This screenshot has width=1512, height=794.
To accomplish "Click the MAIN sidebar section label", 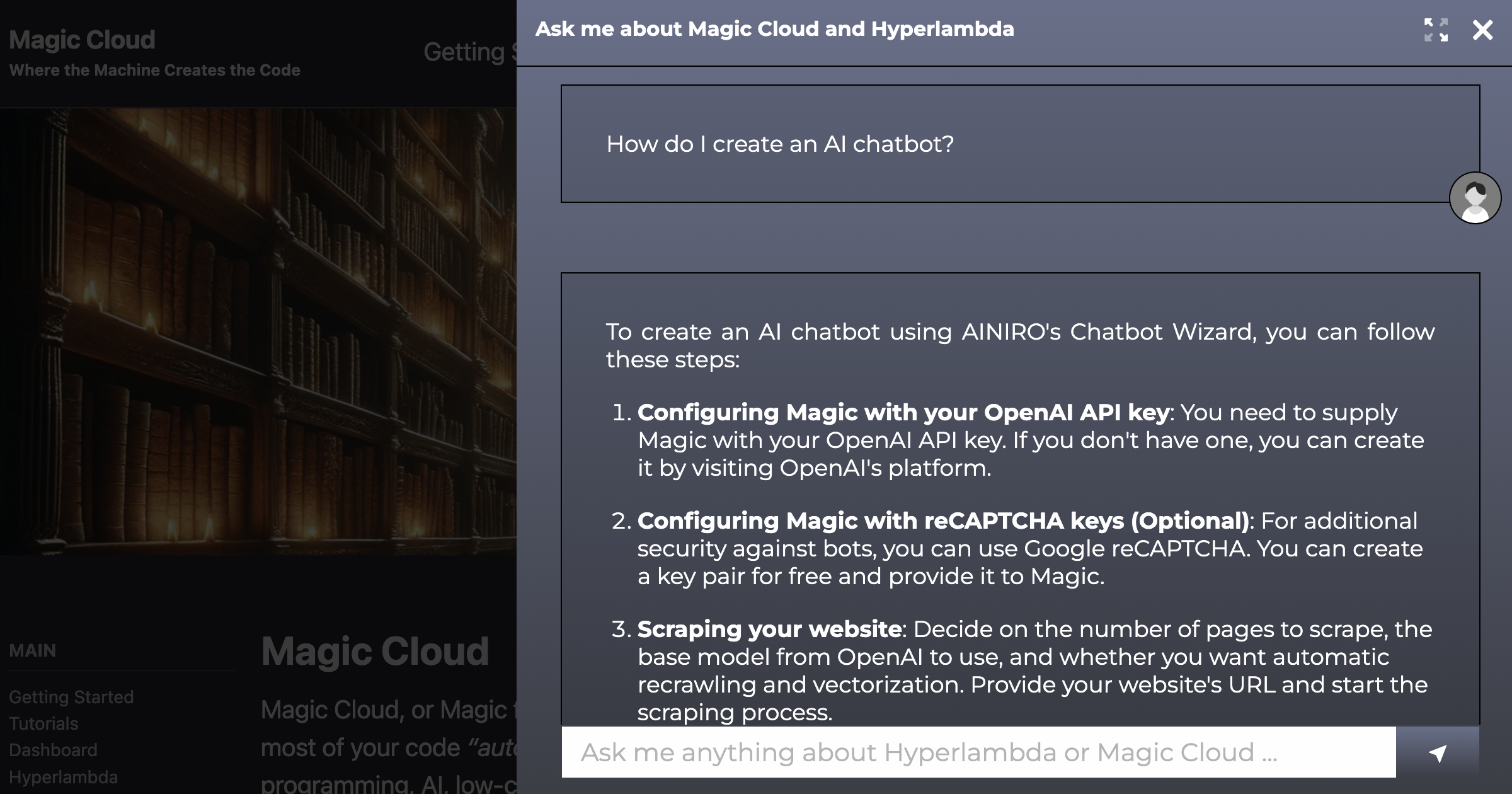I will pyautogui.click(x=33, y=650).
